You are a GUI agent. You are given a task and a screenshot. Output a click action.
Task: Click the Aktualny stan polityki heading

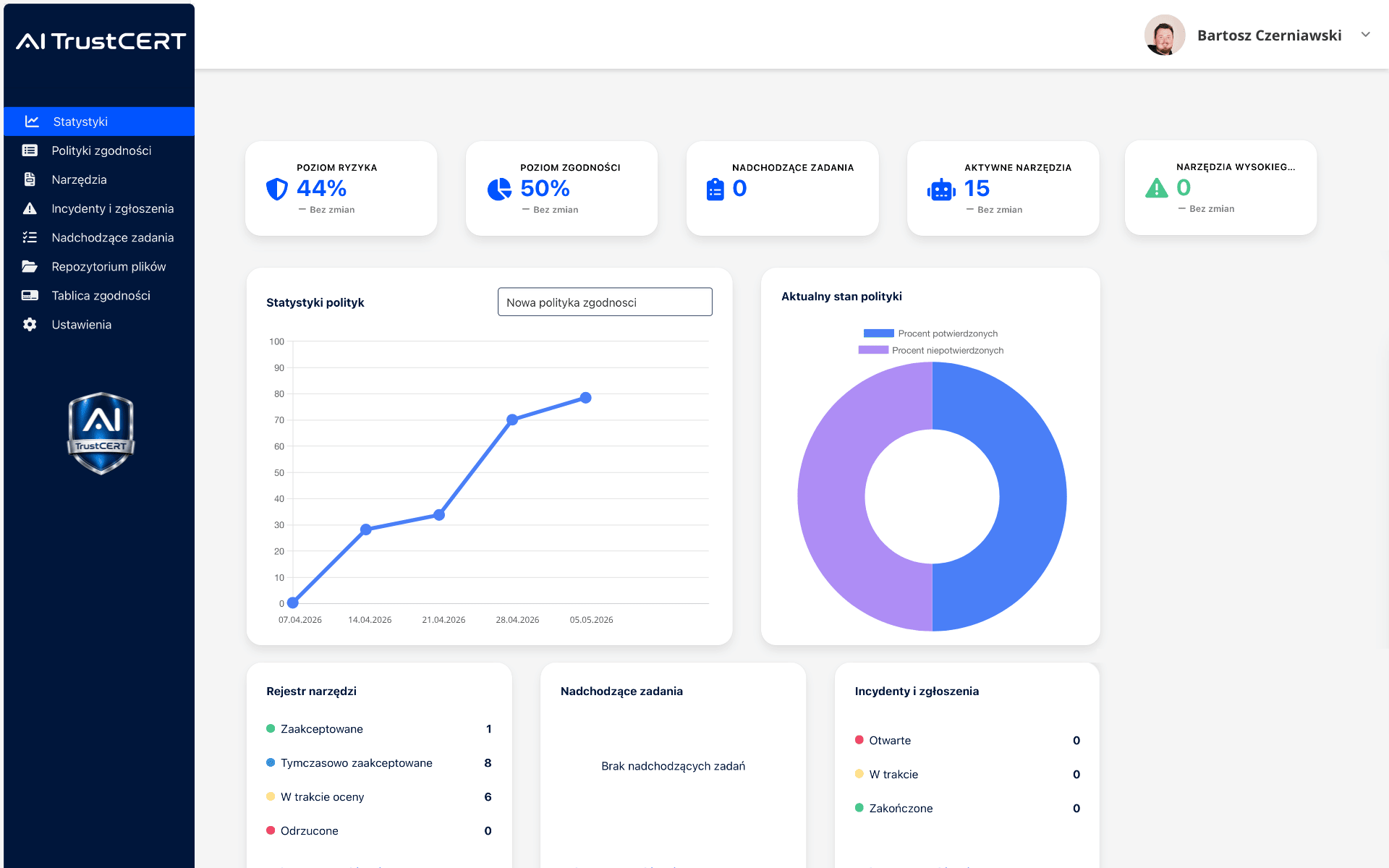[841, 297]
